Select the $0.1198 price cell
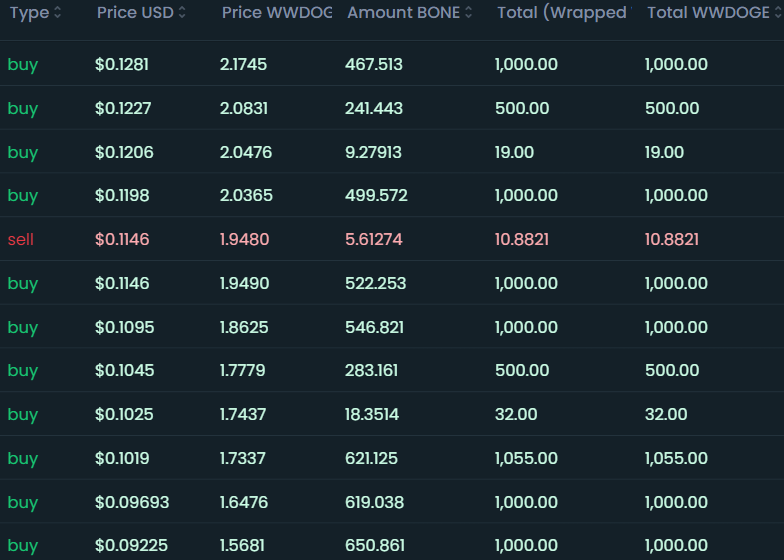 pyautogui.click(x=122, y=196)
